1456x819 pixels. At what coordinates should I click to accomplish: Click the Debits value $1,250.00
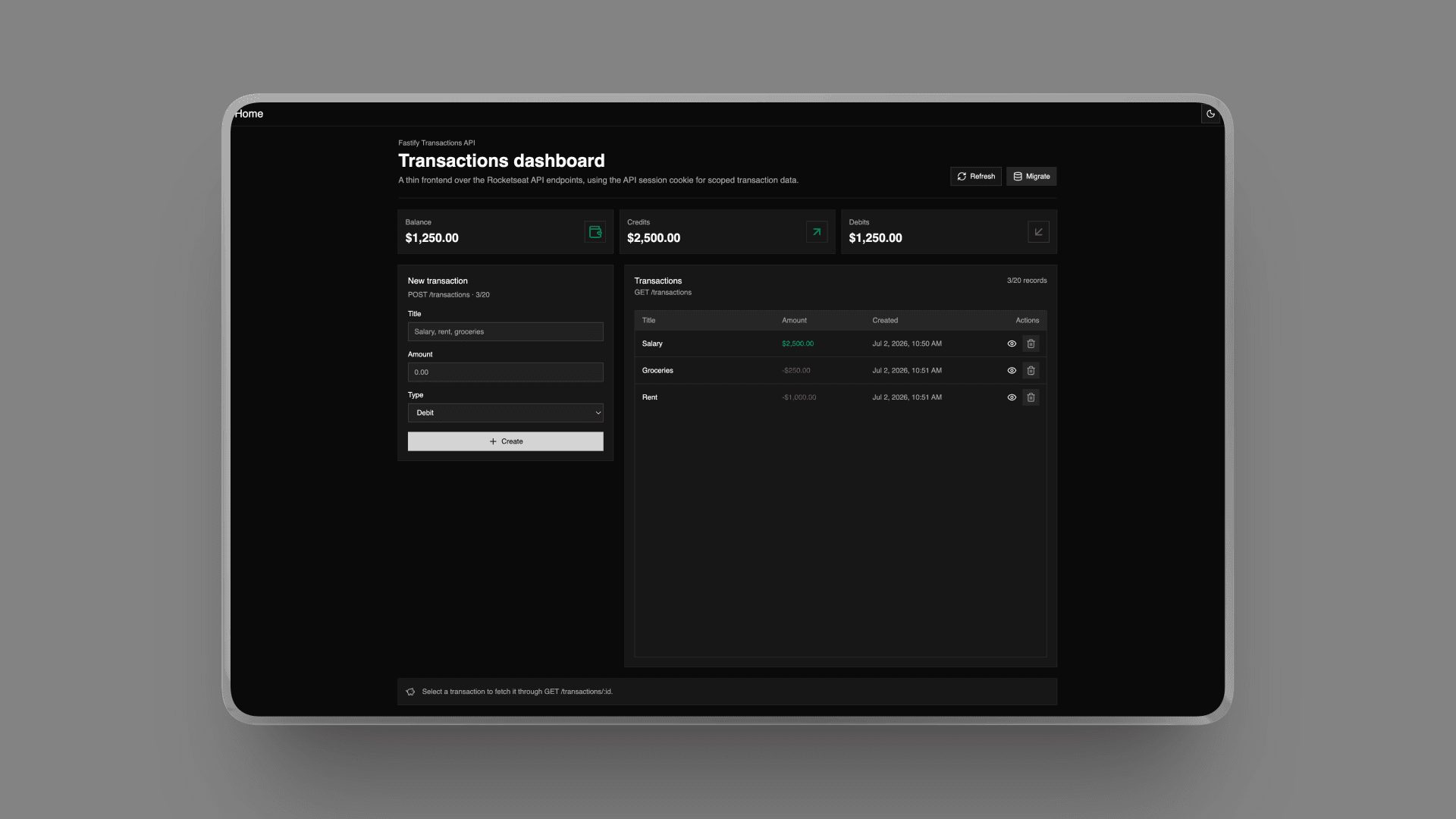(875, 238)
